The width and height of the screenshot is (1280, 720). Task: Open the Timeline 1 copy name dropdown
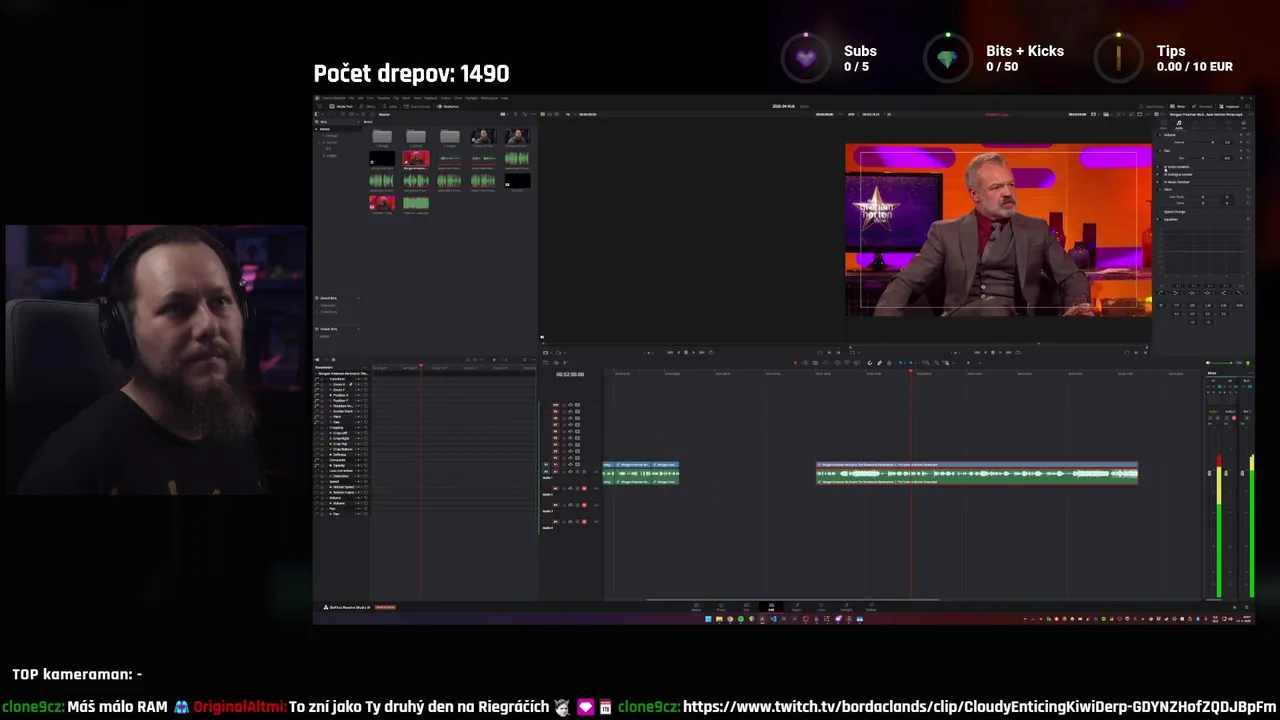(x=999, y=114)
